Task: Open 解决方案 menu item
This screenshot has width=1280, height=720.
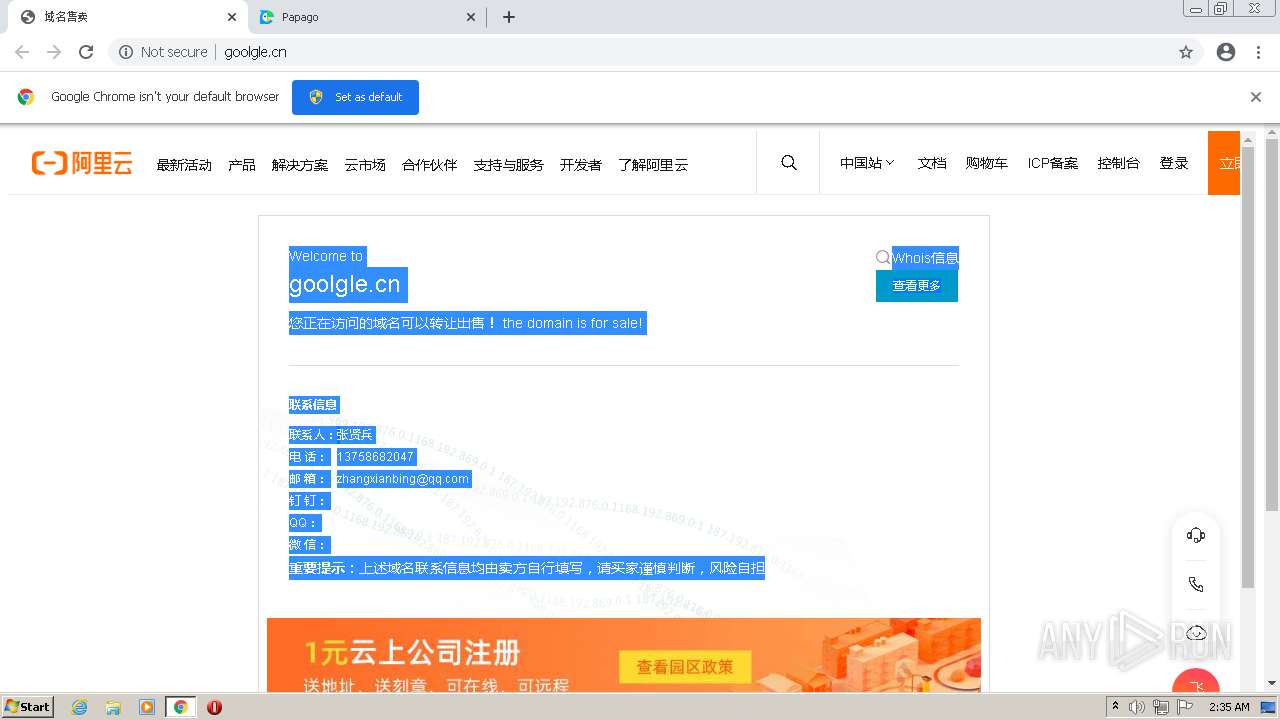Action: [x=300, y=165]
